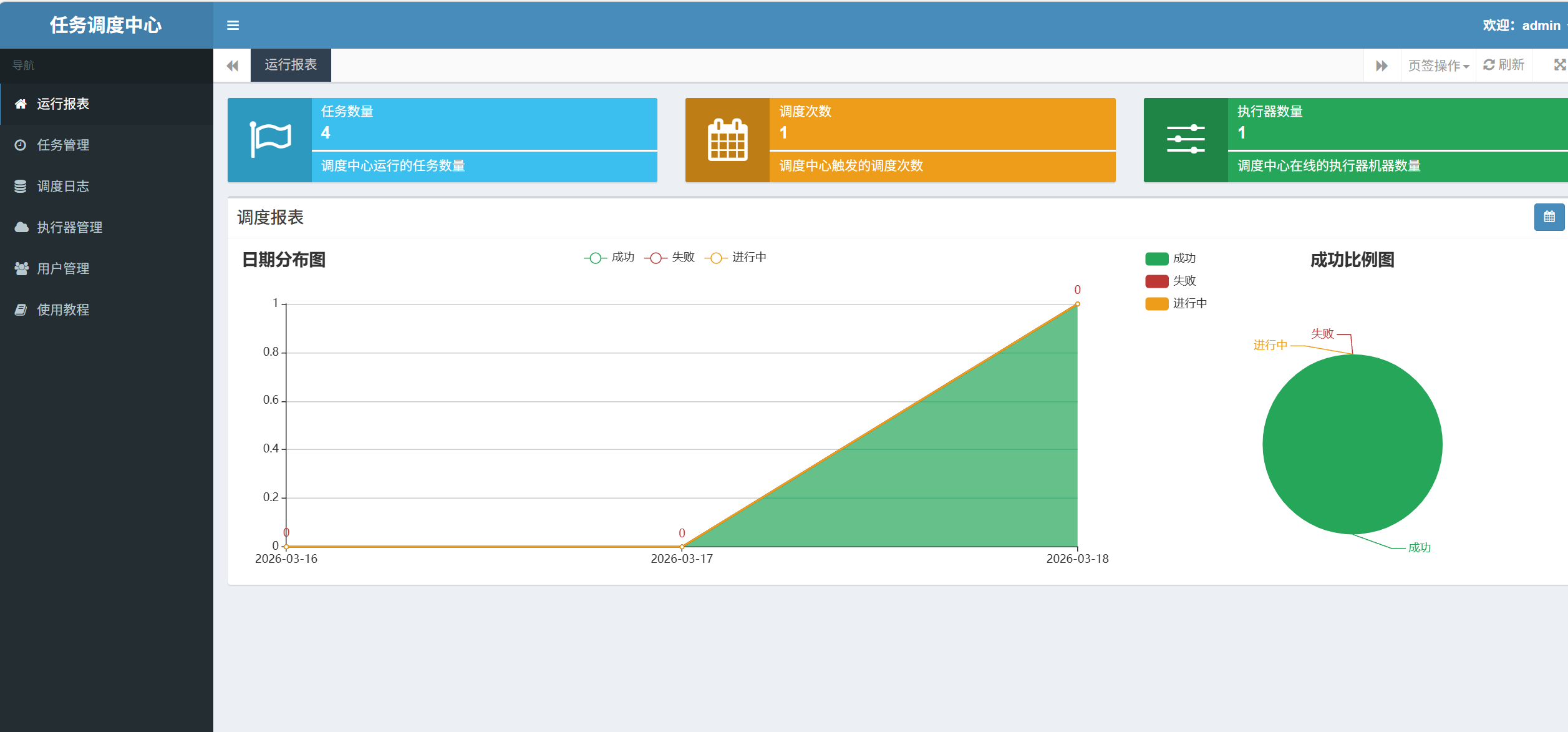Click the 调度中心运行的任务数量 text

[x=393, y=165]
